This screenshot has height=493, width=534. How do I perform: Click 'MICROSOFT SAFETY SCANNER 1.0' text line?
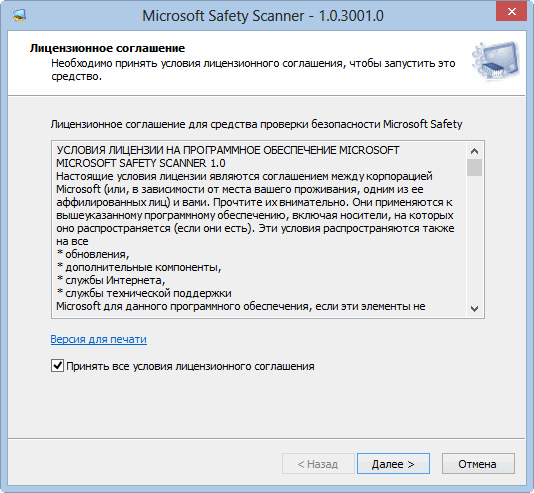[141, 163]
